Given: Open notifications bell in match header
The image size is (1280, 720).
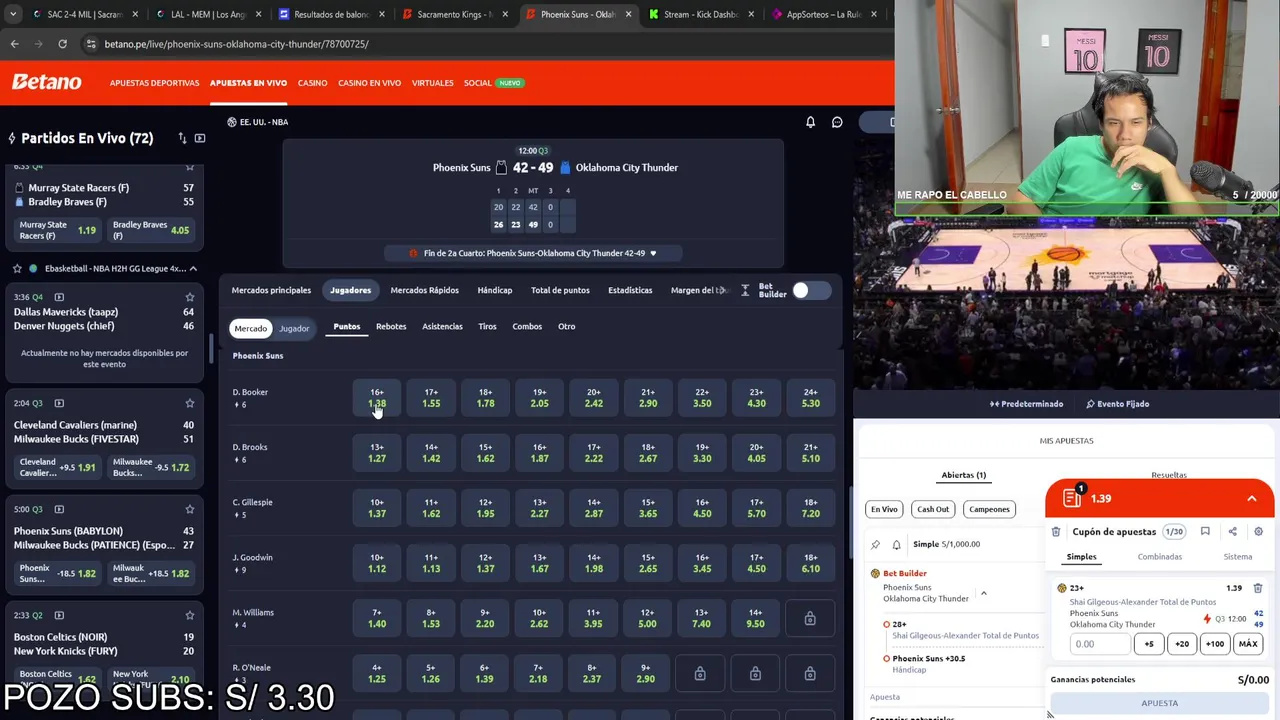Looking at the screenshot, I should click(x=810, y=122).
